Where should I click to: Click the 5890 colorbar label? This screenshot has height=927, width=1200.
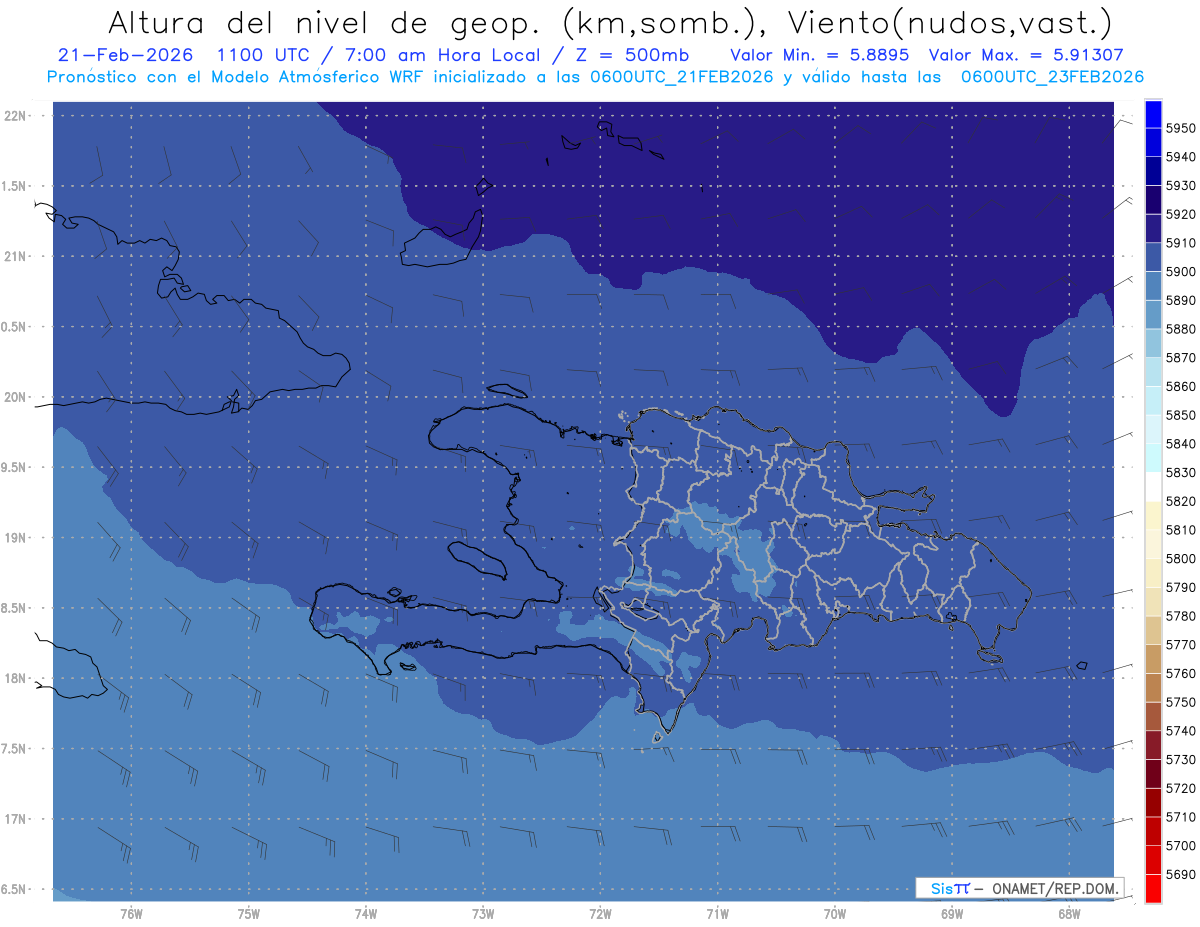[x=1180, y=301]
